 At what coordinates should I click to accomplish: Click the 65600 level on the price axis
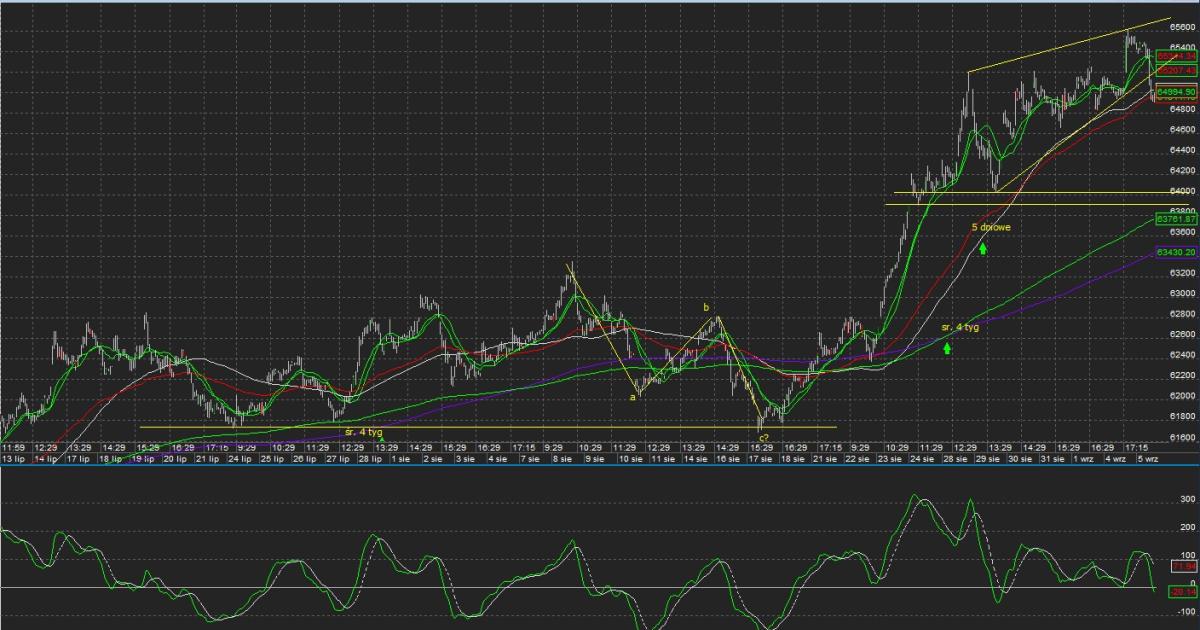coord(1181,28)
